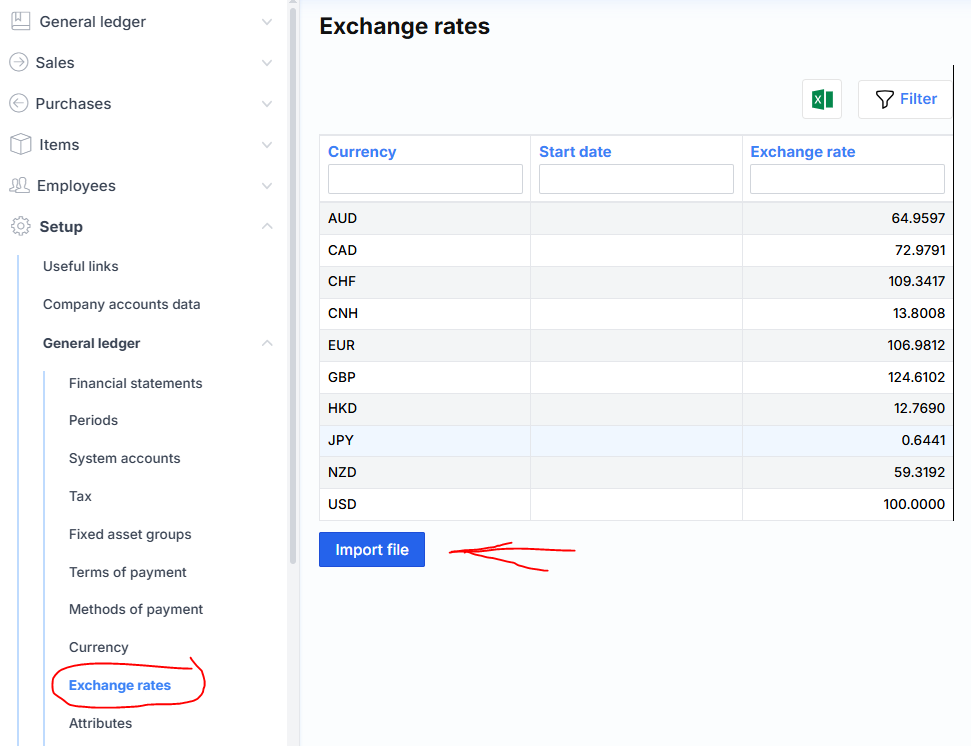Screen dimensions: 971x746
Task: Focus the Start date filter input
Action: pyautogui.click(x=636, y=179)
